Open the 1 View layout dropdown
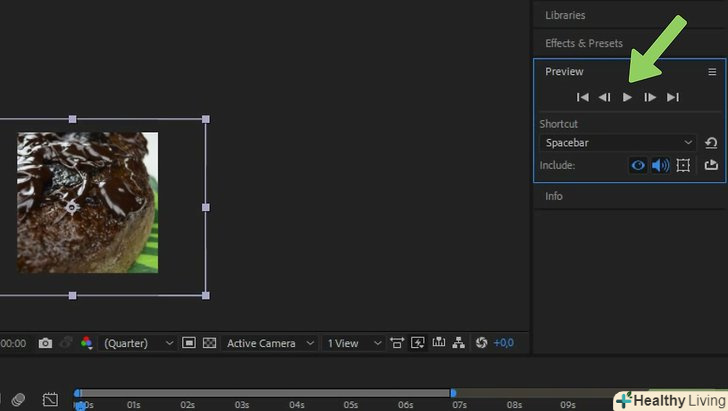Viewport: 728px width, 411px height. tap(354, 343)
